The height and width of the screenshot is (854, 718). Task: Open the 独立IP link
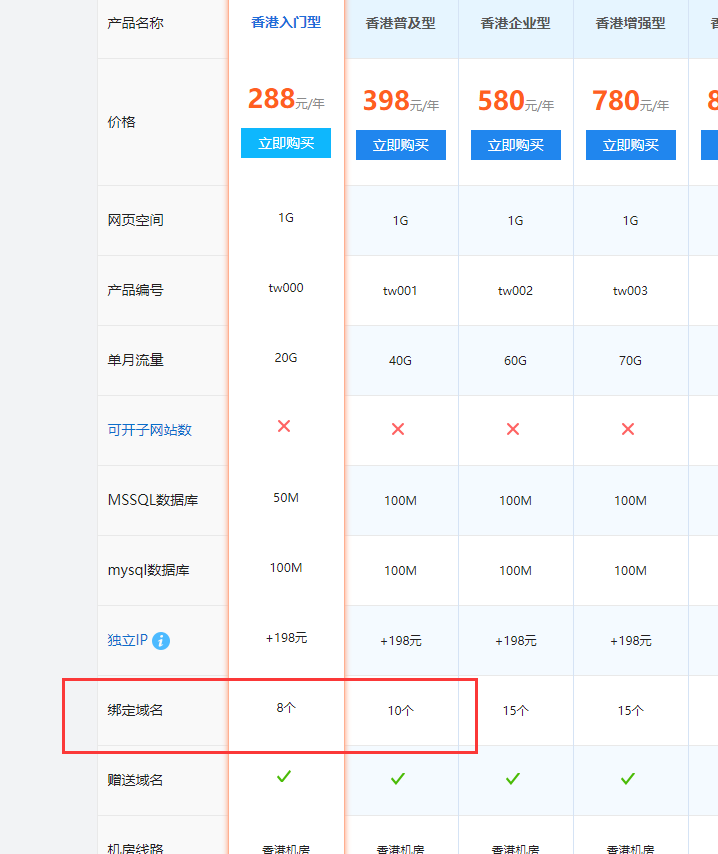click(127, 640)
